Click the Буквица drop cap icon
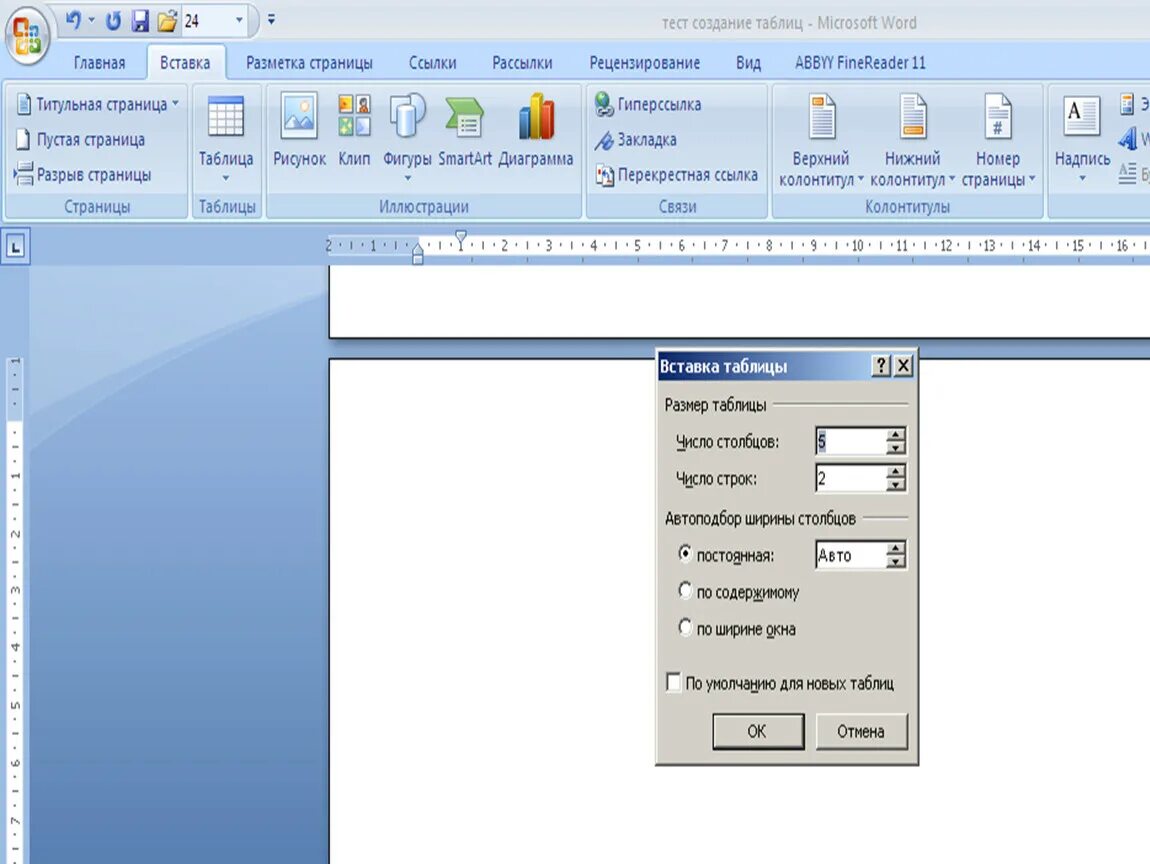 pos(1128,173)
